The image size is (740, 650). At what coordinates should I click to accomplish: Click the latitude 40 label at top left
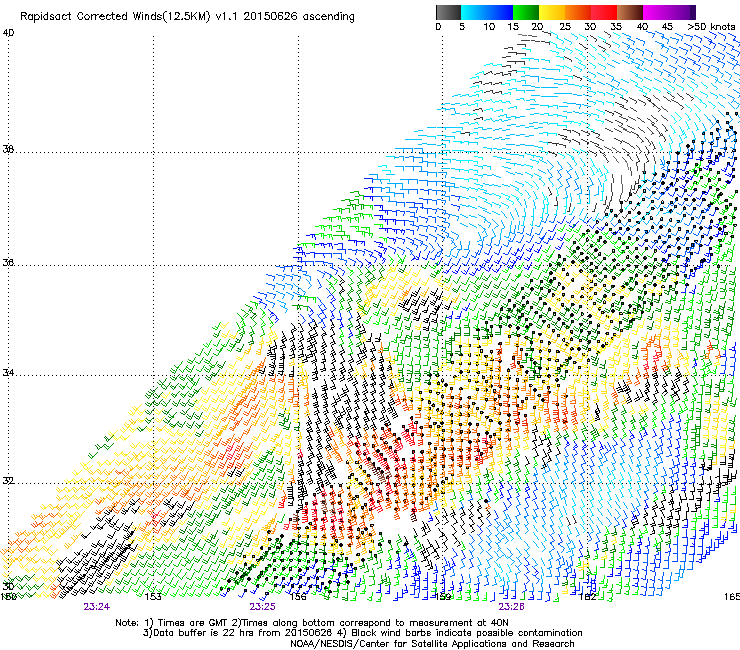click(8, 33)
